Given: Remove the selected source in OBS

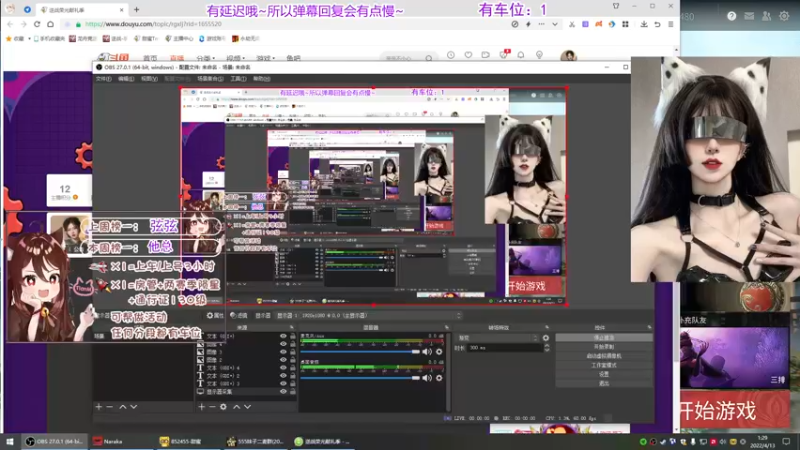Looking at the screenshot, I should click(x=212, y=407).
